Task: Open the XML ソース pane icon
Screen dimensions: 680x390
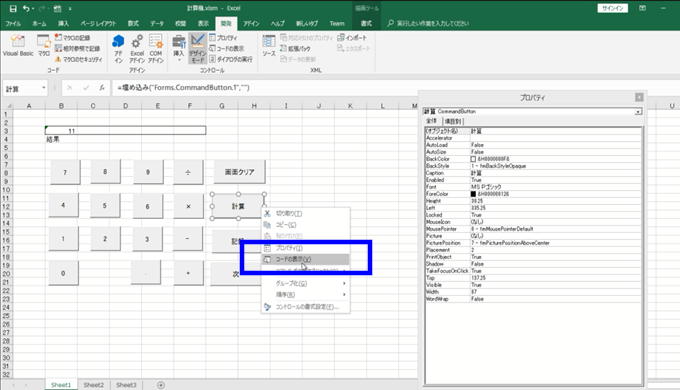Action: pos(269,46)
